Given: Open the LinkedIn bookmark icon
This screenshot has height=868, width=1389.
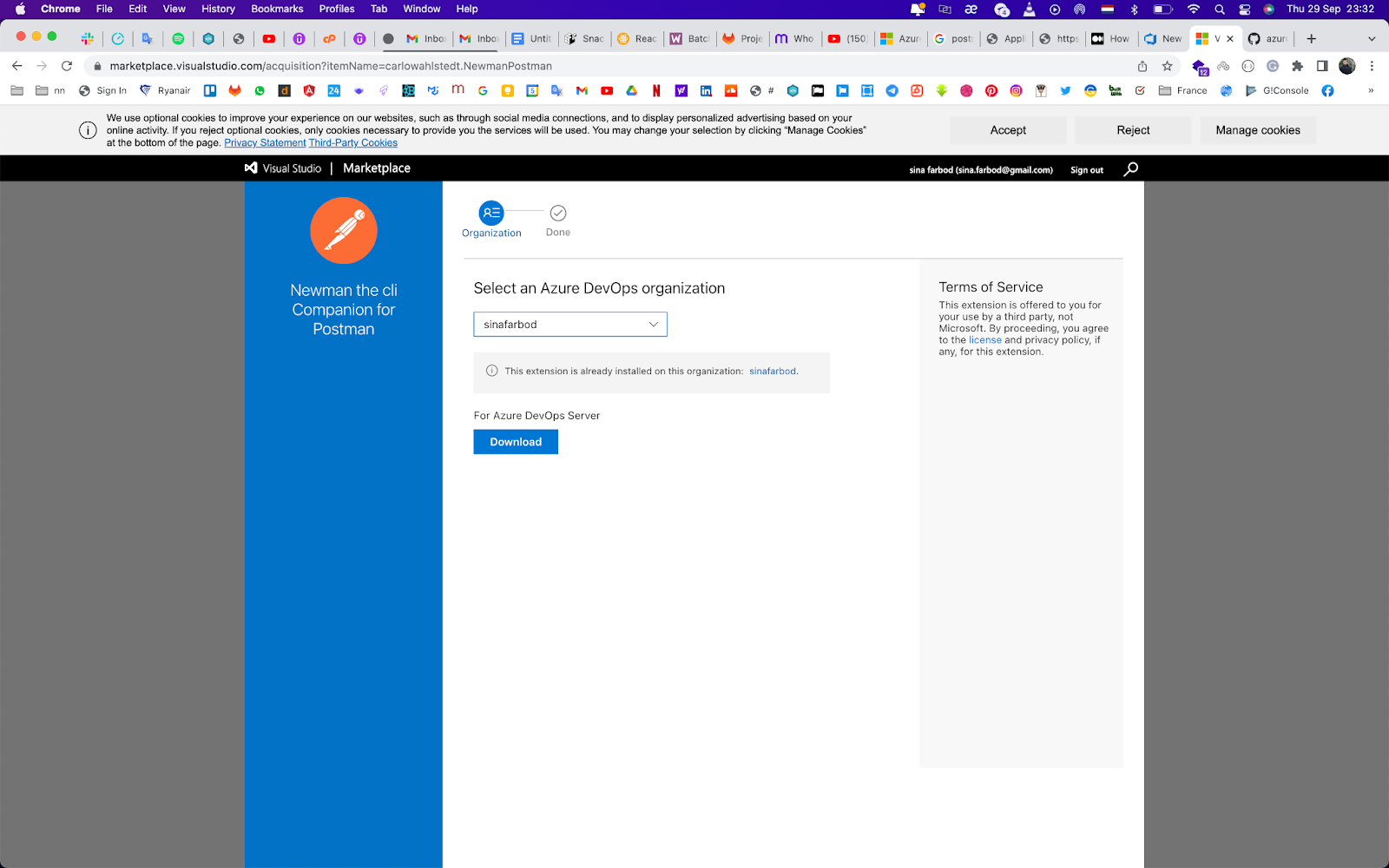Looking at the screenshot, I should coord(706,90).
